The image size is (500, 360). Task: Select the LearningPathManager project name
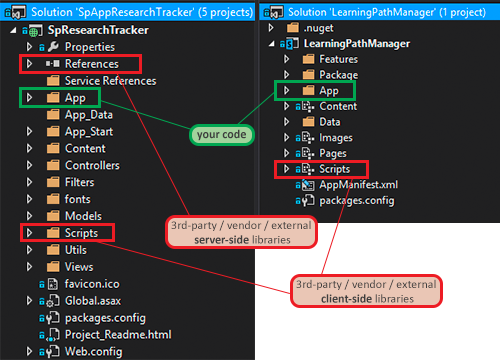(x=357, y=44)
